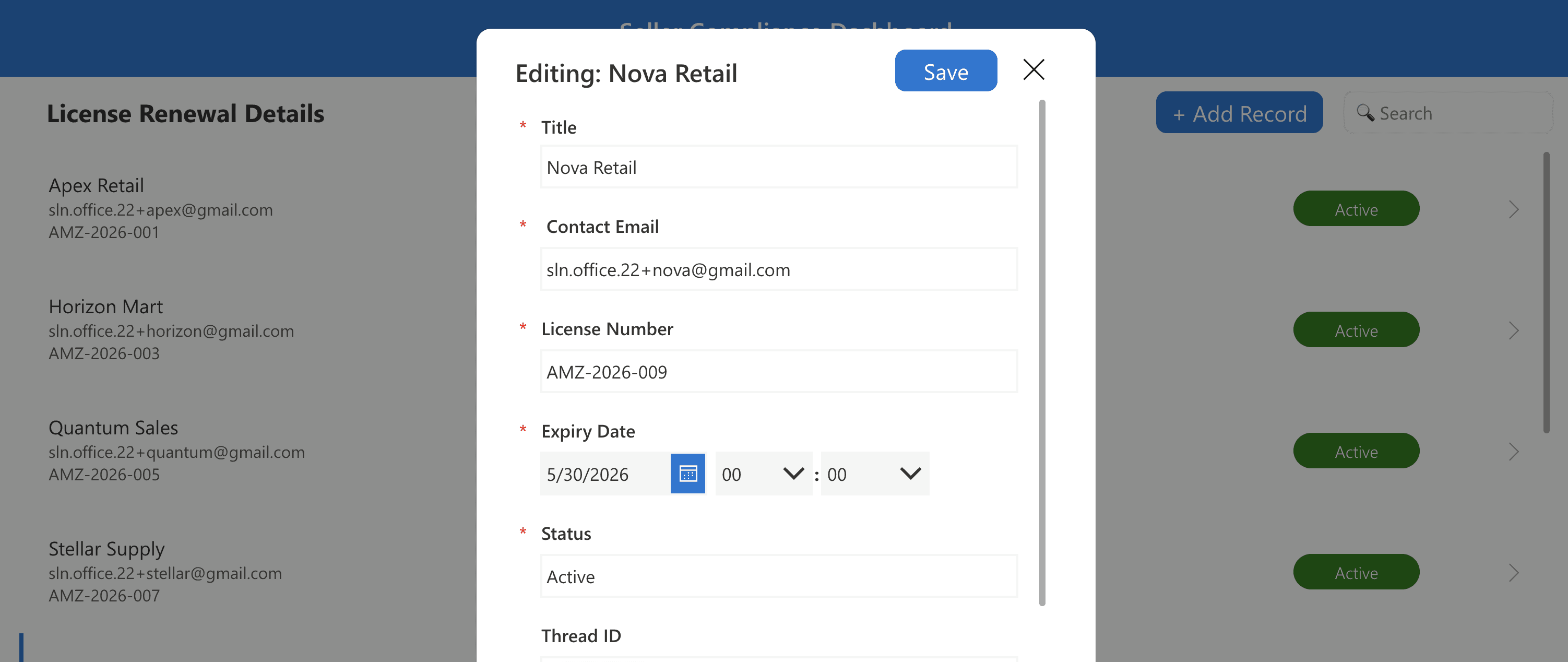Click the License Number field
The image size is (1568, 662).
[779, 372]
